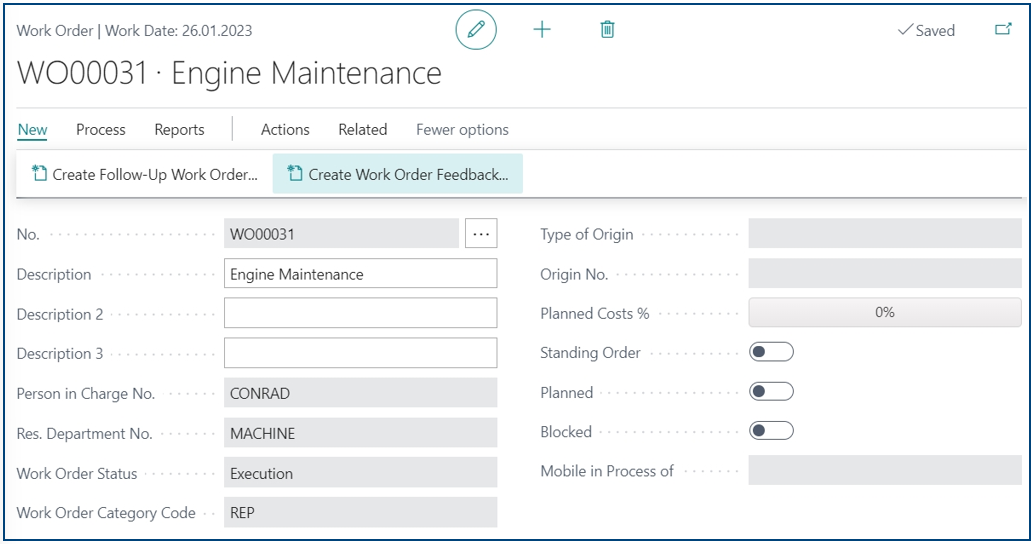Open page in new window icon
Screen dimensions: 1034x544
(x=1003, y=29)
